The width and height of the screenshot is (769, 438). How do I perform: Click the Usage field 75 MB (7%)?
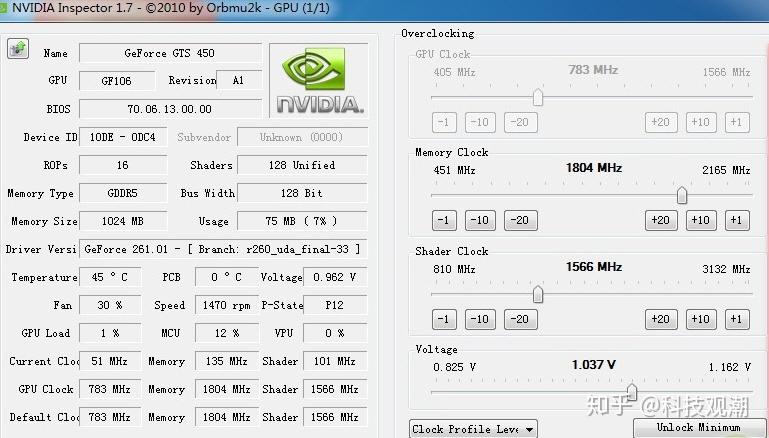click(x=302, y=221)
